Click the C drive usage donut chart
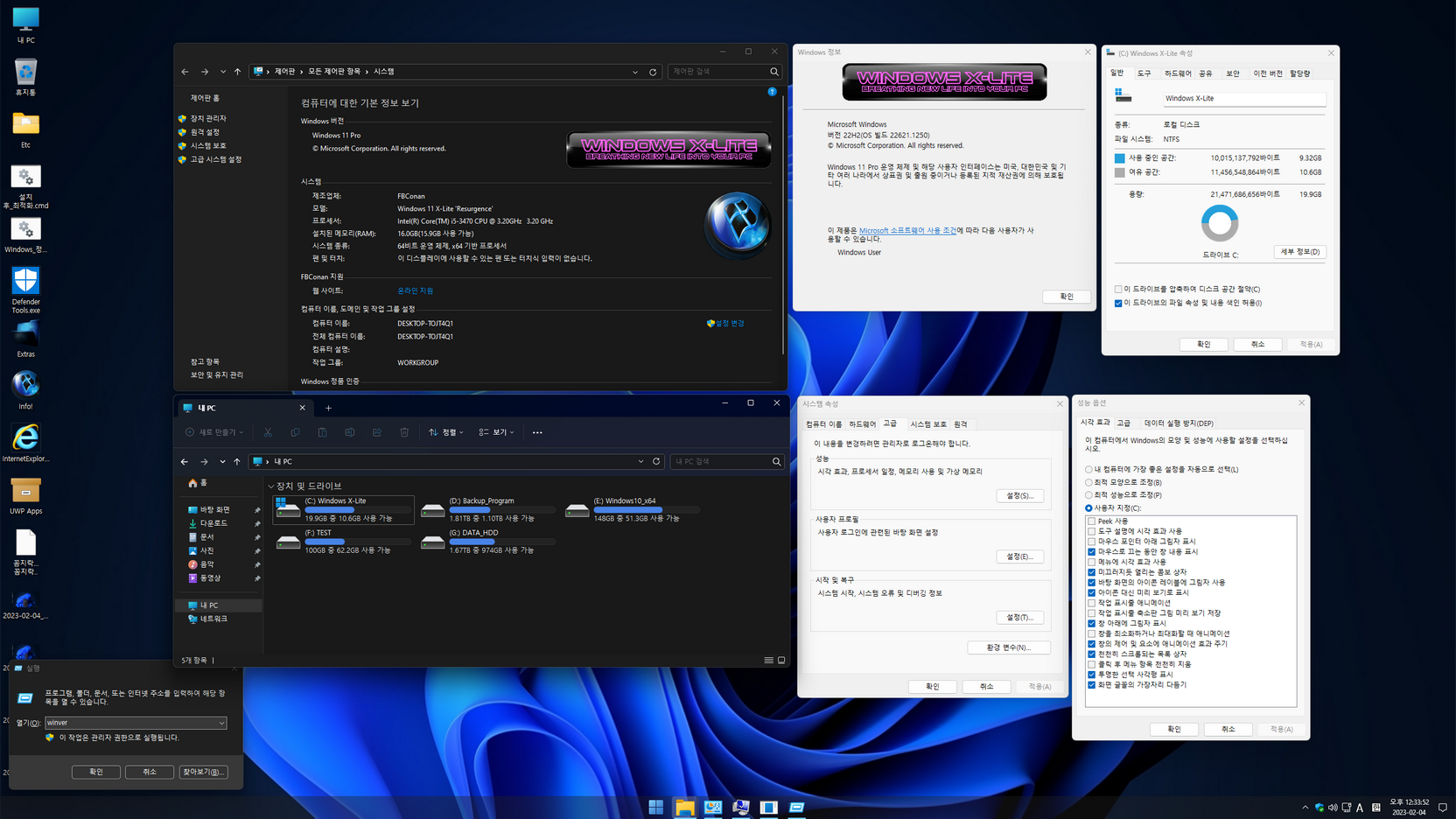Image resolution: width=1456 pixels, height=819 pixels. (x=1220, y=223)
